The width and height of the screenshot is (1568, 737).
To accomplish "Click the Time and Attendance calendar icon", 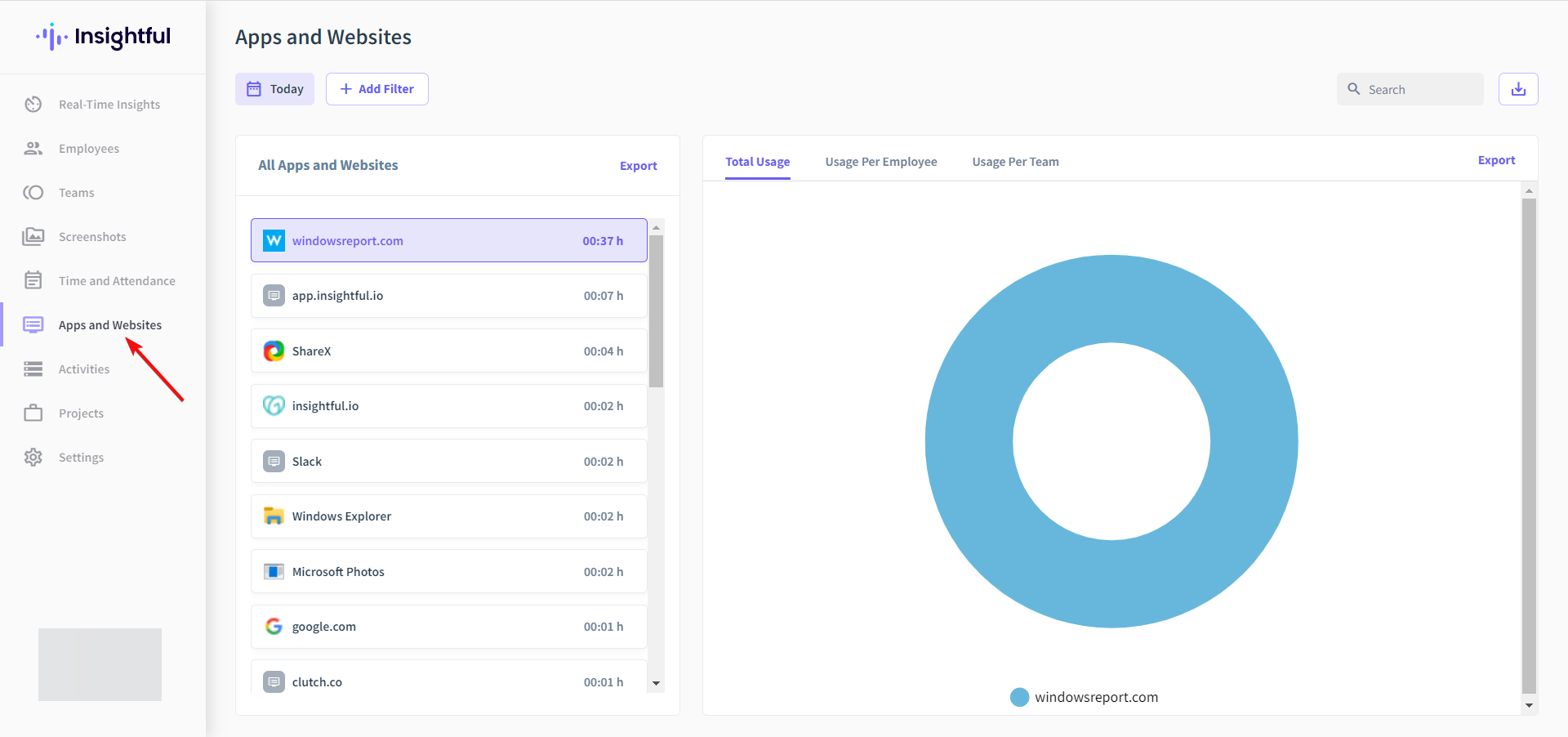I will [33, 281].
